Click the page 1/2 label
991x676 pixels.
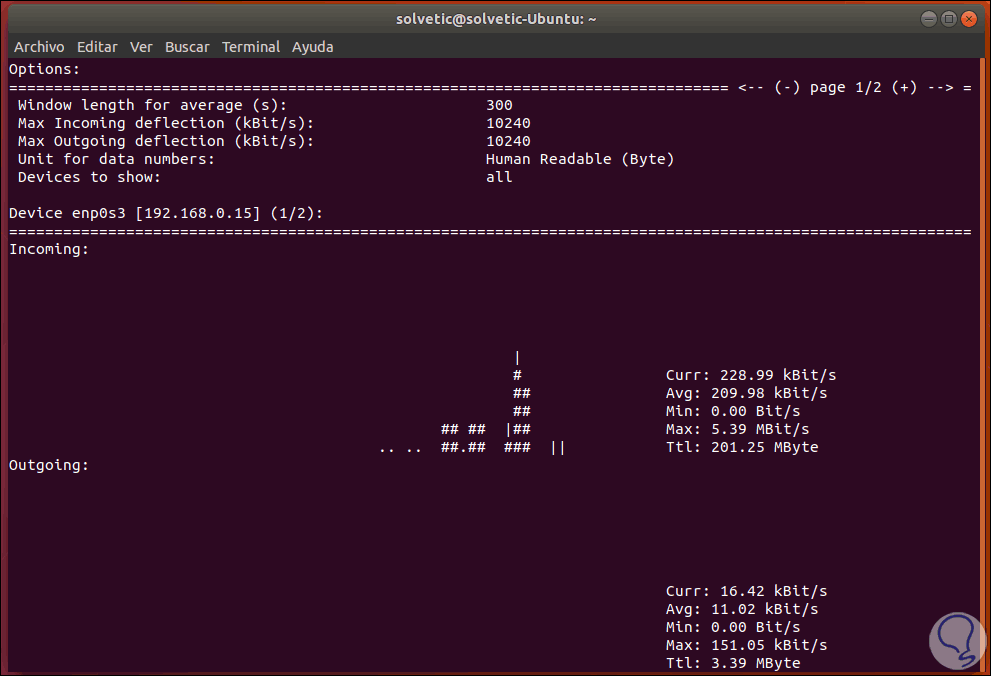coord(846,87)
